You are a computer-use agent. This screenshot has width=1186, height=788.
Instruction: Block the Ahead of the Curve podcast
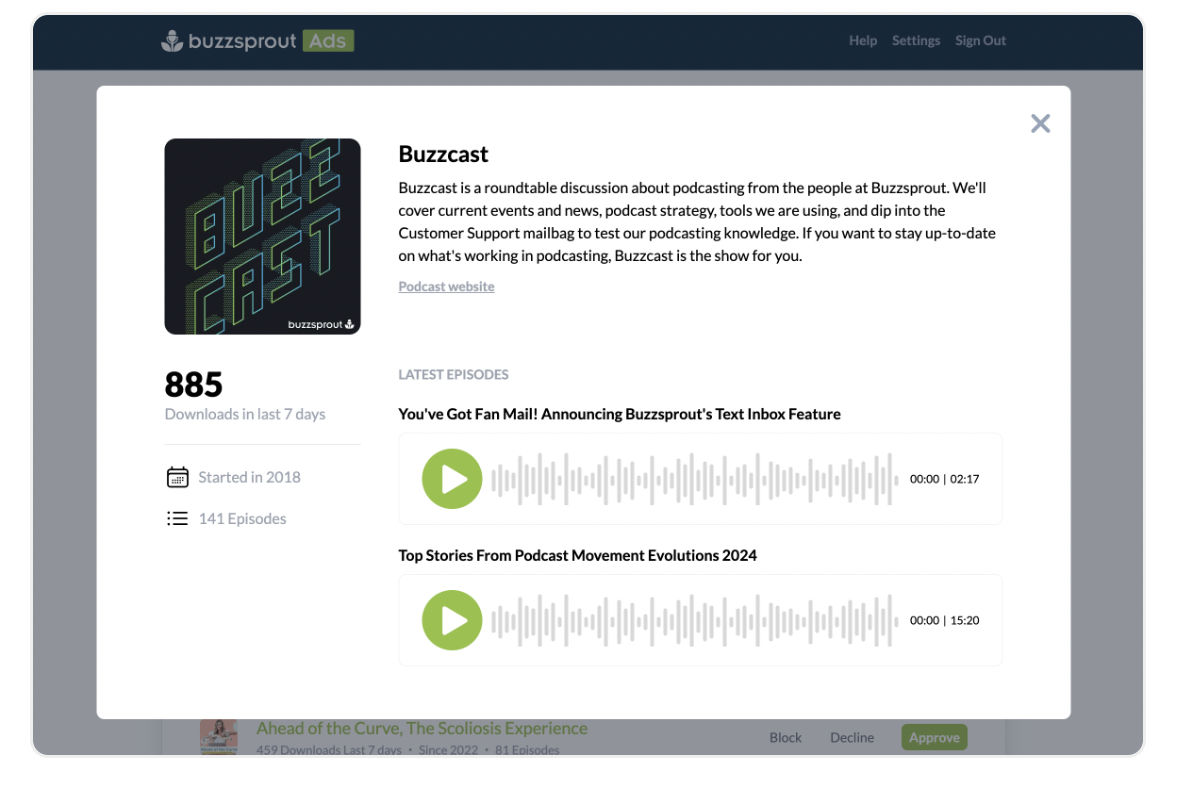click(x=785, y=738)
